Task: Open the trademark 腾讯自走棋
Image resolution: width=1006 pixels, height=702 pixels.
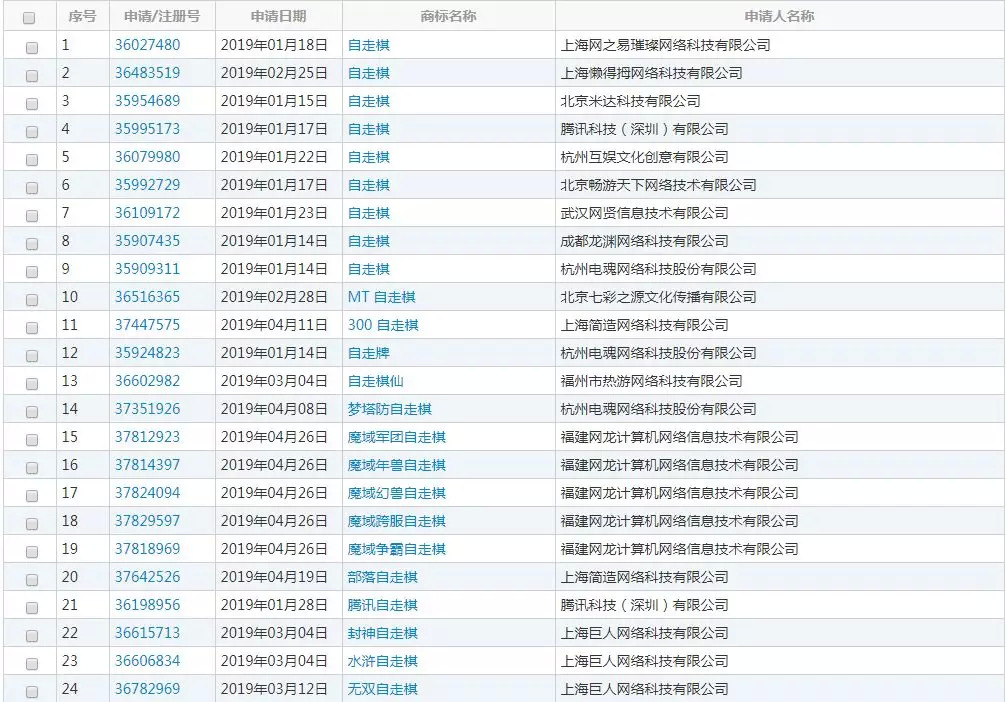Action: tap(383, 605)
